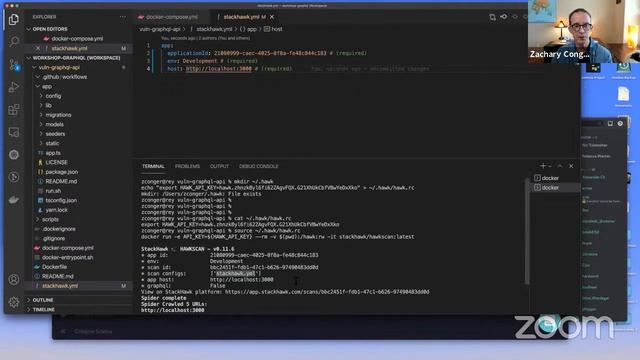Click the terminal panel vertical scrollbar

coord(527,231)
